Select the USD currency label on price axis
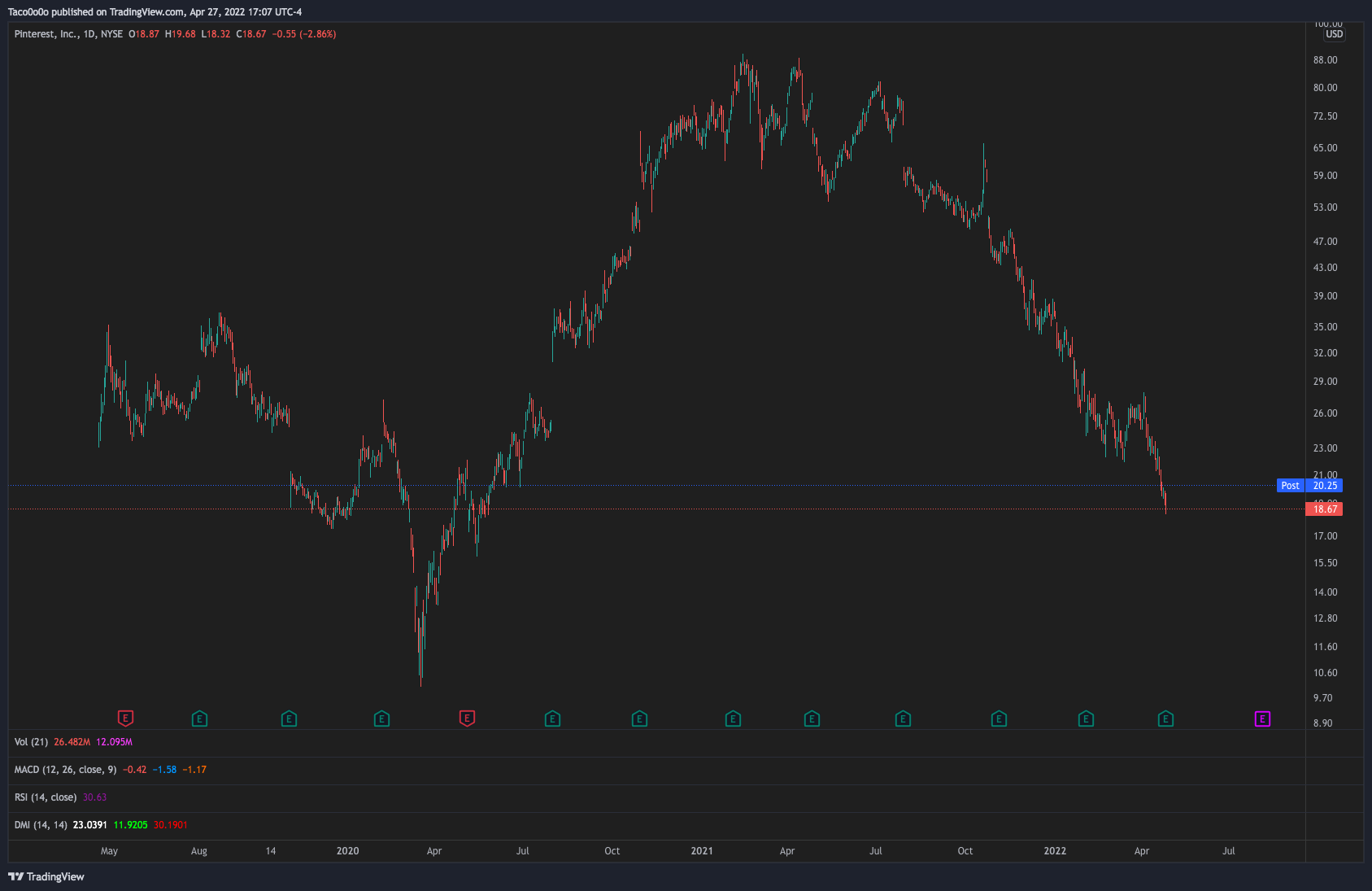Viewport: 1372px width, 891px height. pos(1335,34)
